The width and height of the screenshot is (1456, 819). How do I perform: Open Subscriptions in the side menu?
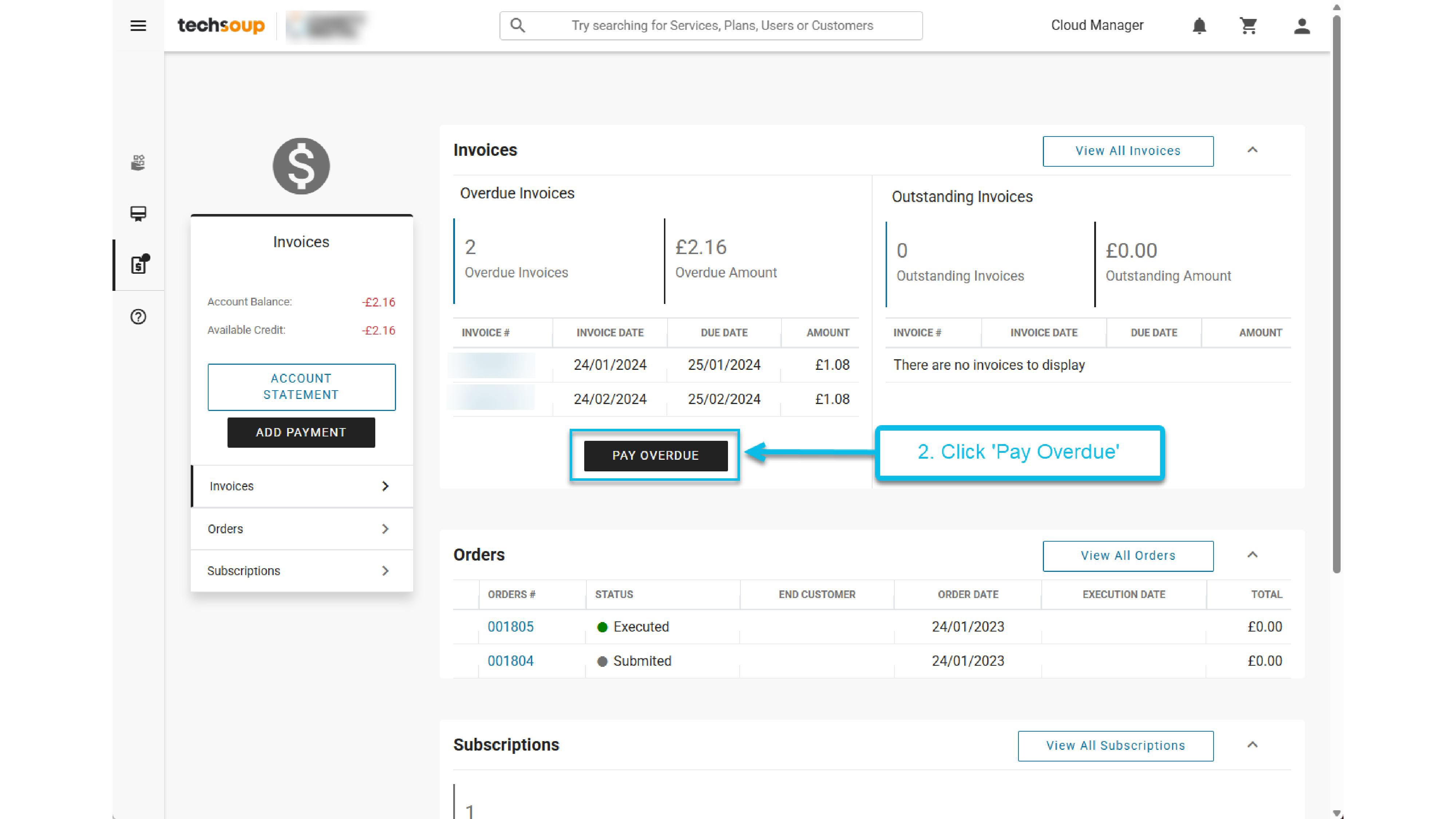coord(302,571)
